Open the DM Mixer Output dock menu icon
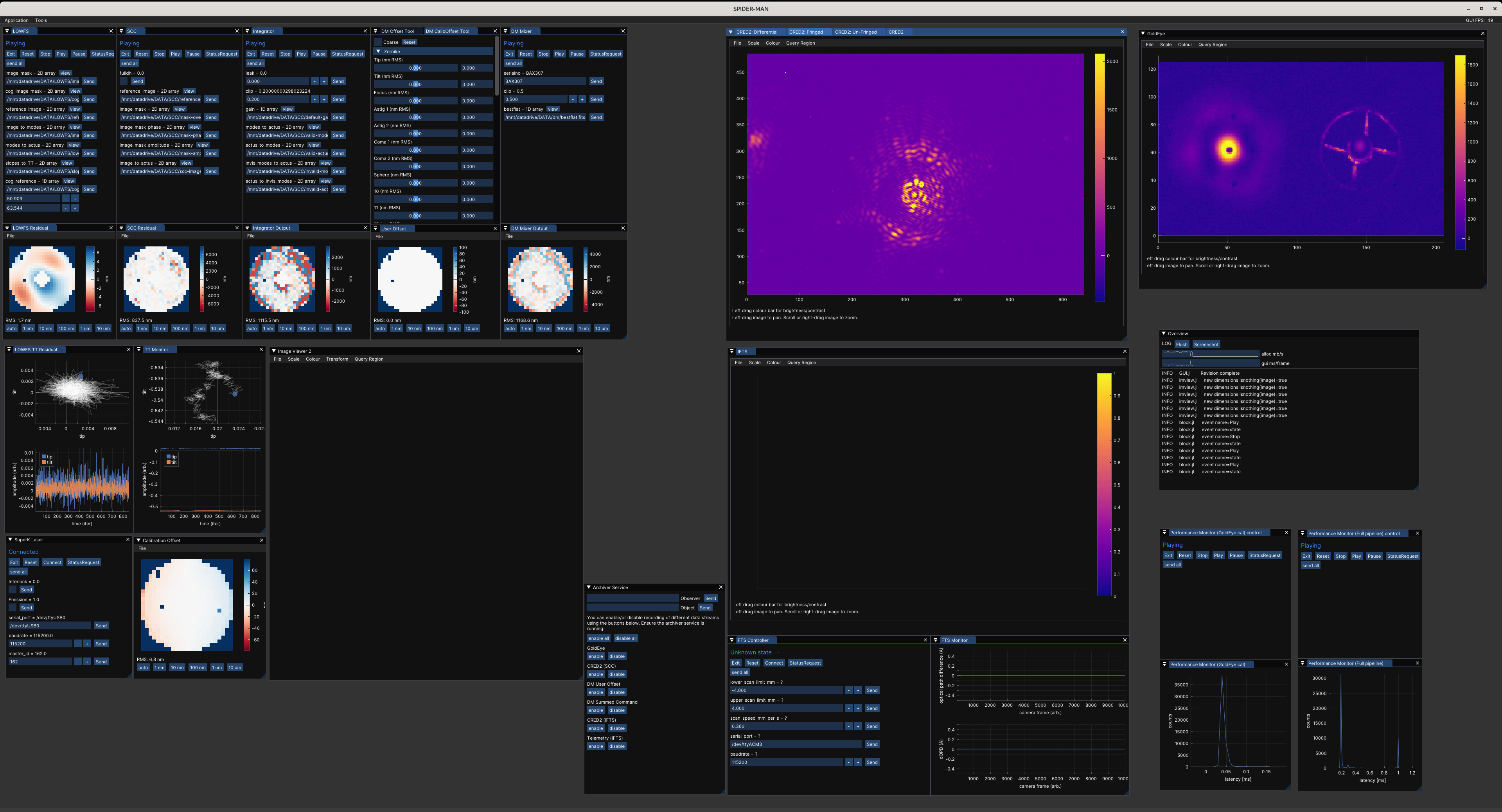The height and width of the screenshot is (812, 1502). (506, 228)
